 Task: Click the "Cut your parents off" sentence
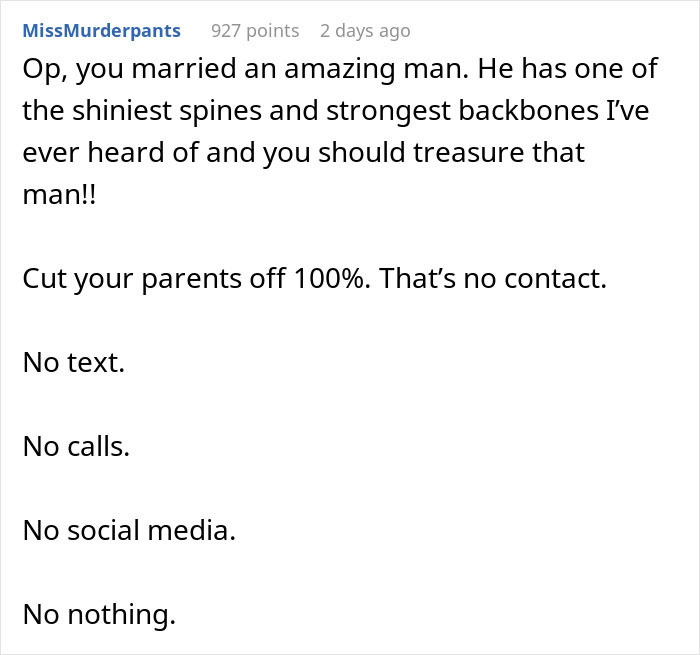[154, 278]
